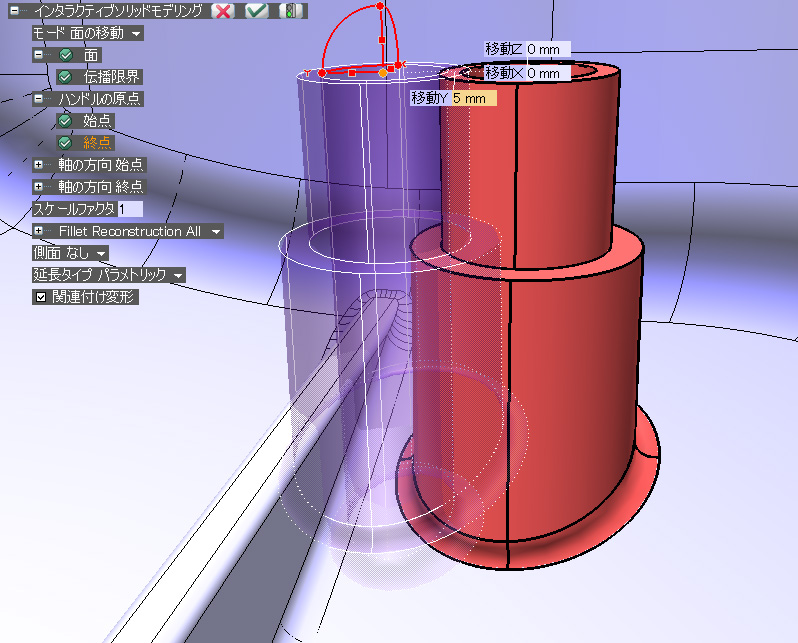Screen dimensions: 798x643
Task: Confirm modeling with the green checkmark icon
Action: pyautogui.click(x=257, y=12)
